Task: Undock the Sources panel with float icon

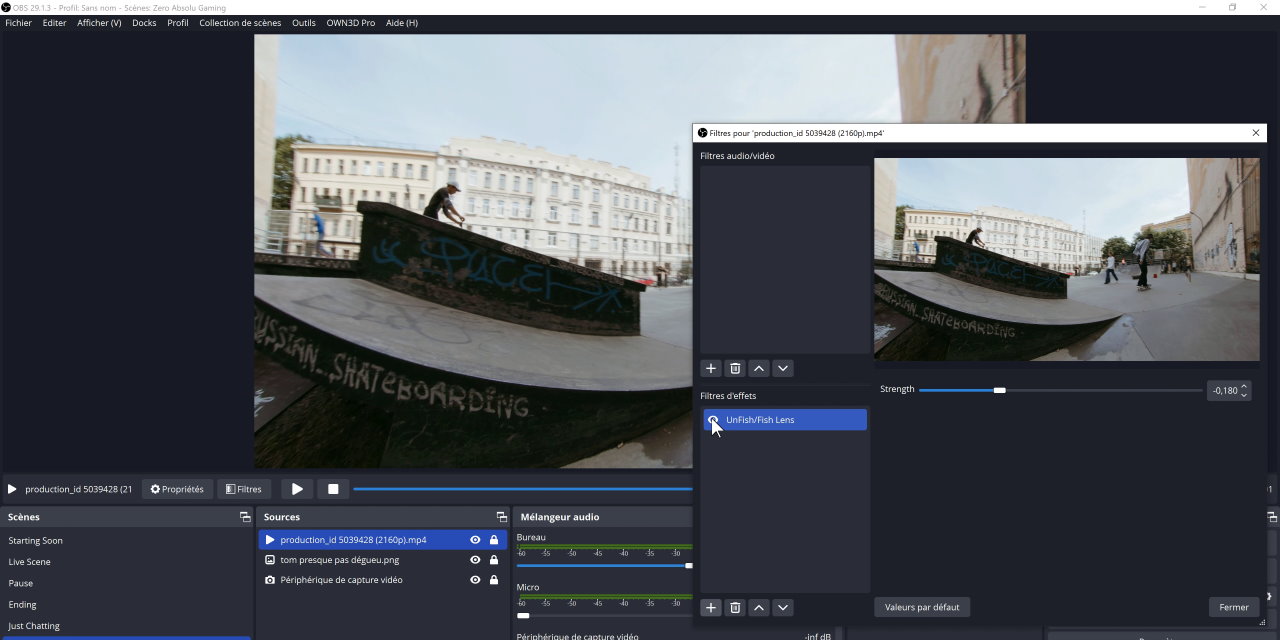Action: tap(501, 517)
